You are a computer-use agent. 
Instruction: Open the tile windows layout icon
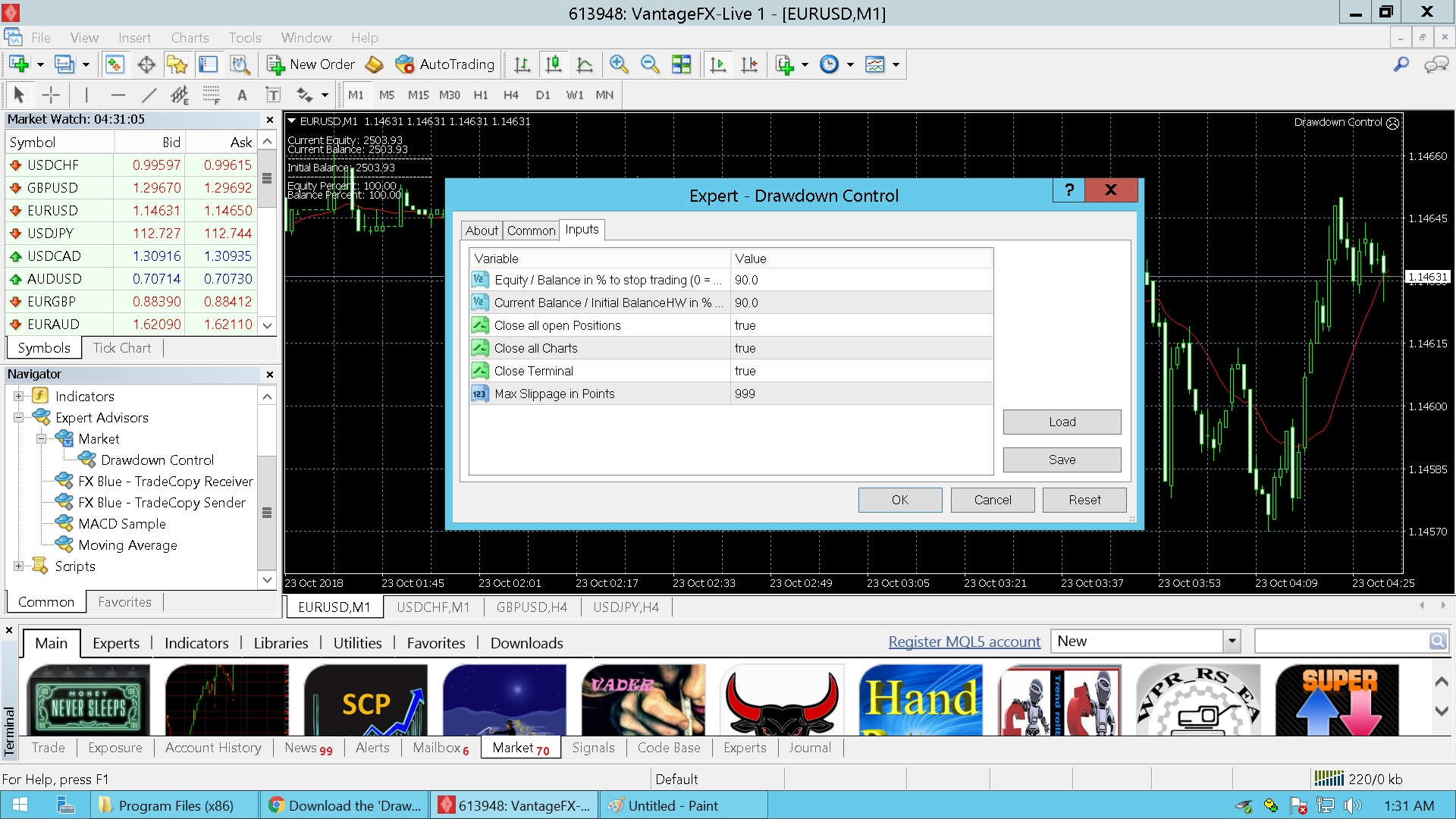682,64
